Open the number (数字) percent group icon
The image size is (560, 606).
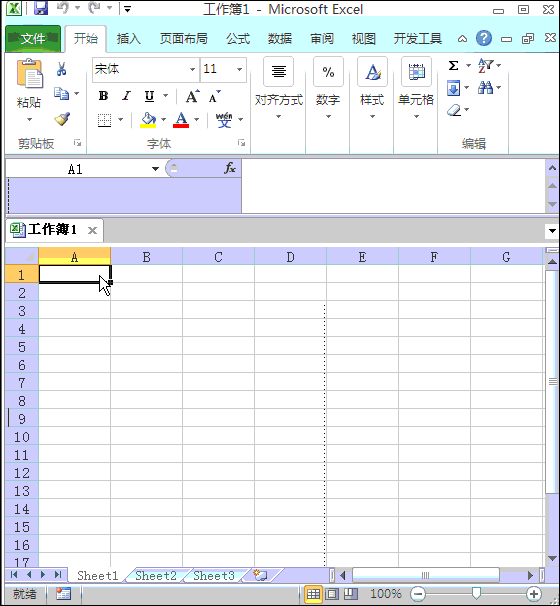pos(328,71)
